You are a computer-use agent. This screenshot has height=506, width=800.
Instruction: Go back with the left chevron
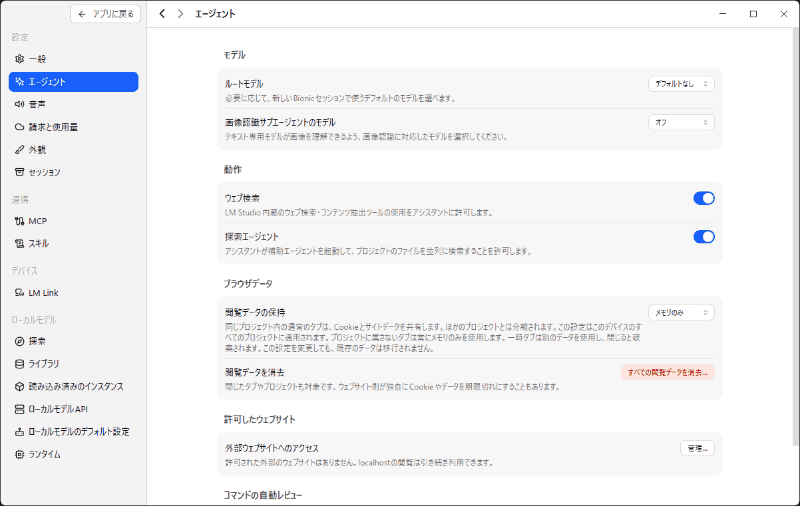(162, 14)
